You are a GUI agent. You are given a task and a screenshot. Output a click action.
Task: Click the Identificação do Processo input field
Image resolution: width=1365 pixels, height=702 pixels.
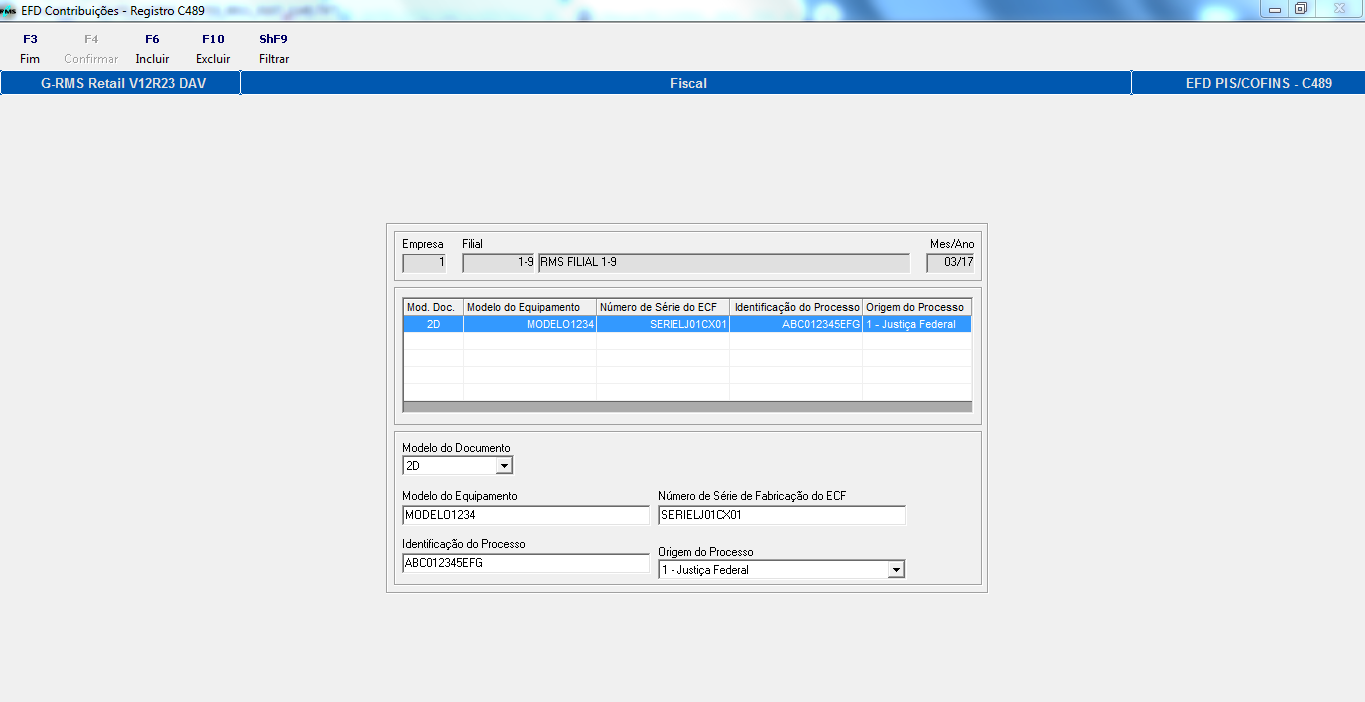click(x=525, y=563)
